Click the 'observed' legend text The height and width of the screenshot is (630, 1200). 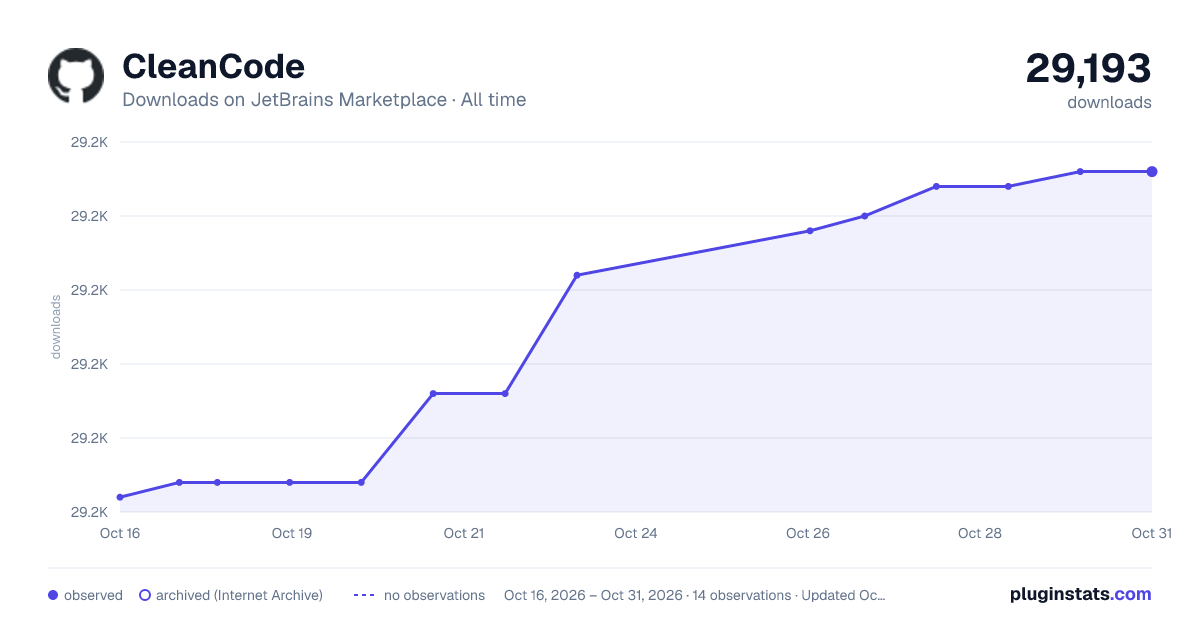(x=93, y=595)
